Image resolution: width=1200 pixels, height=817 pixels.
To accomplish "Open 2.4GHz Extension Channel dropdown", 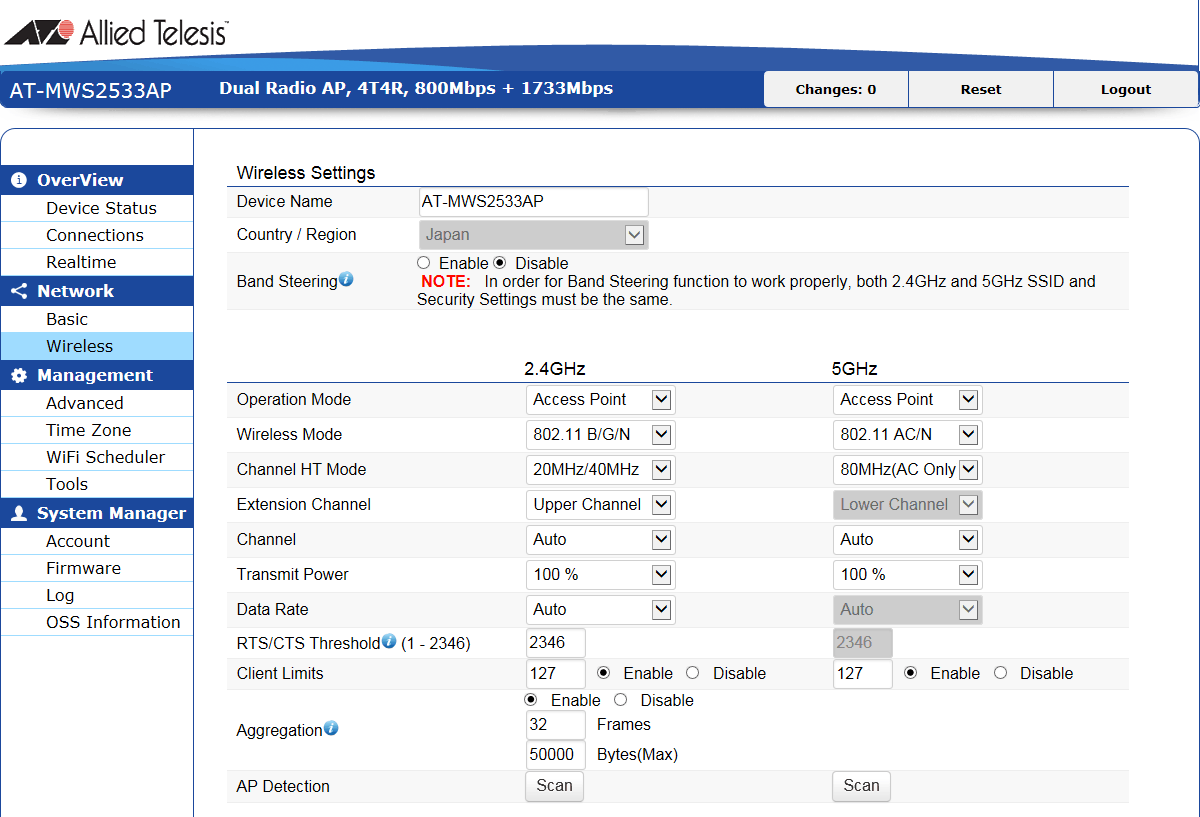I will pyautogui.click(x=601, y=505).
